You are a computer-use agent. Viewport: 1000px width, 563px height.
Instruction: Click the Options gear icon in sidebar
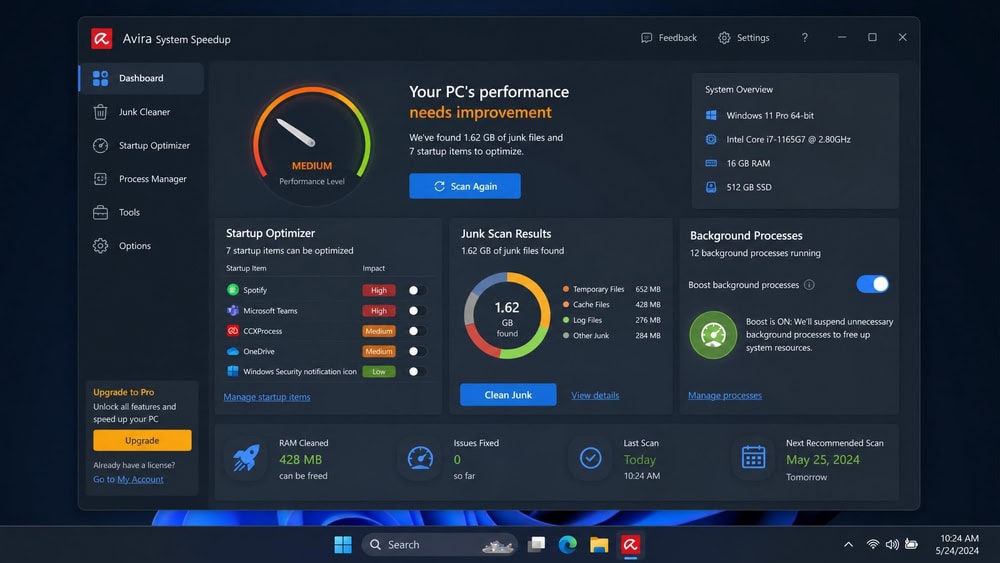coord(100,245)
